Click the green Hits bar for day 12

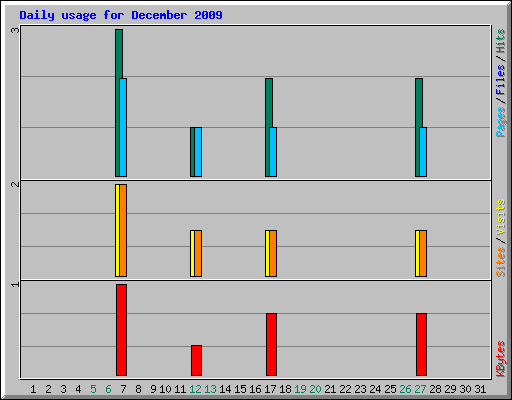pyautogui.click(x=192, y=152)
